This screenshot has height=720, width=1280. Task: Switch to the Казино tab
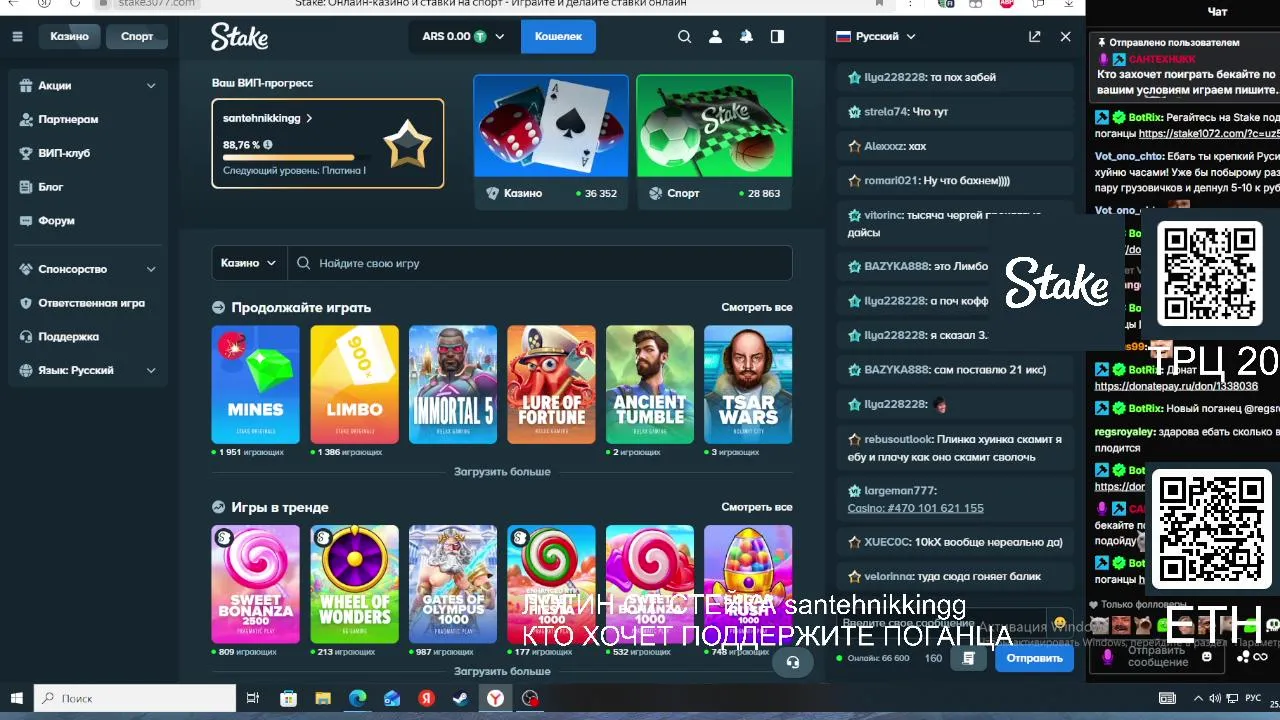click(x=70, y=36)
